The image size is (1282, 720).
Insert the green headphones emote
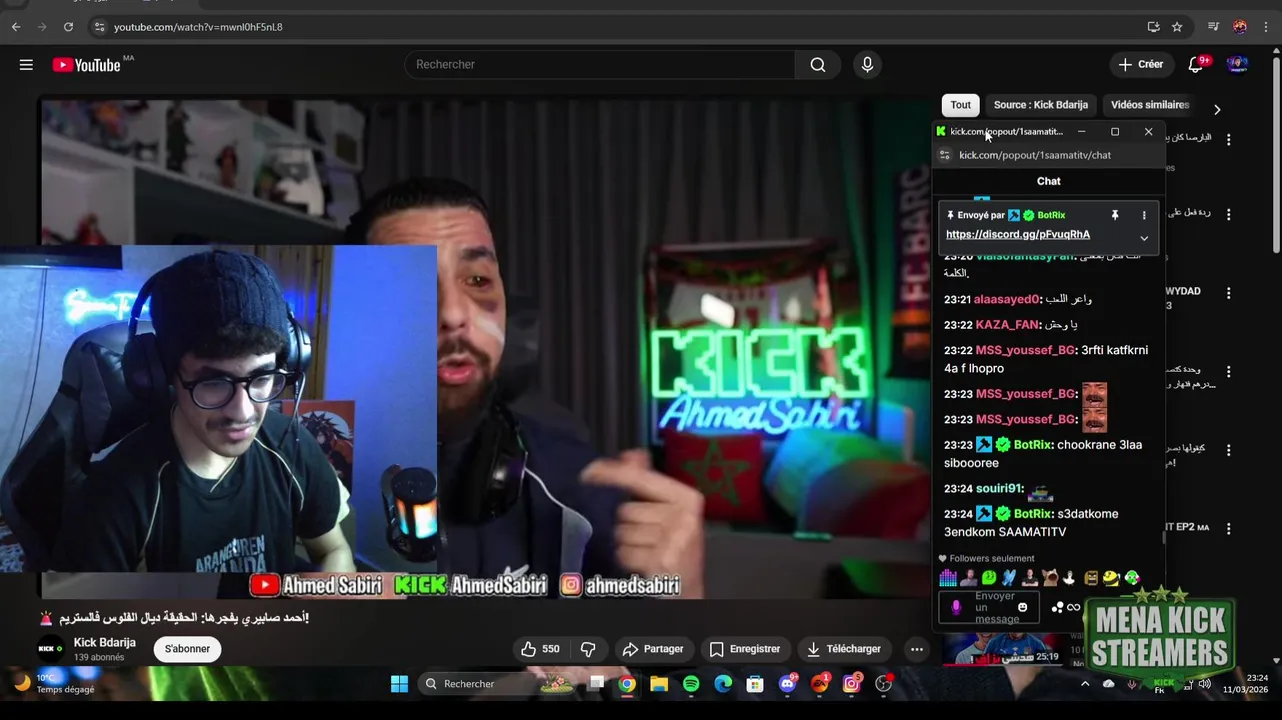click(1132, 578)
